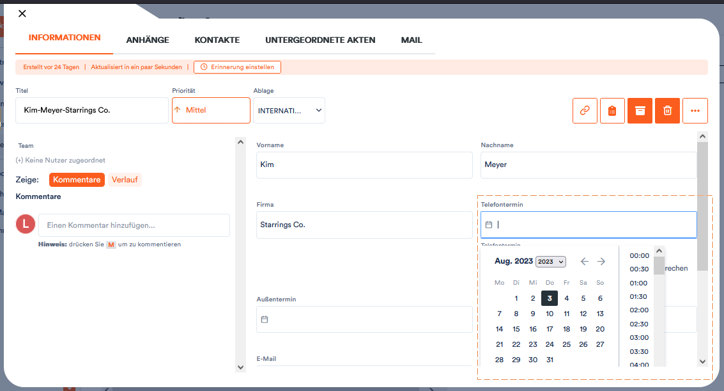
Task: Click the clipboard icon button
Action: click(x=612, y=111)
